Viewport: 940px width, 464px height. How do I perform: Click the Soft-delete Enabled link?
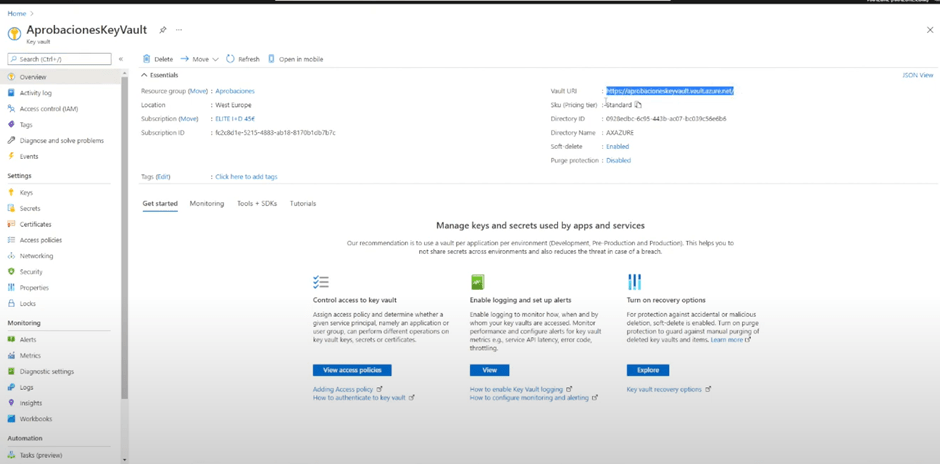[617, 146]
